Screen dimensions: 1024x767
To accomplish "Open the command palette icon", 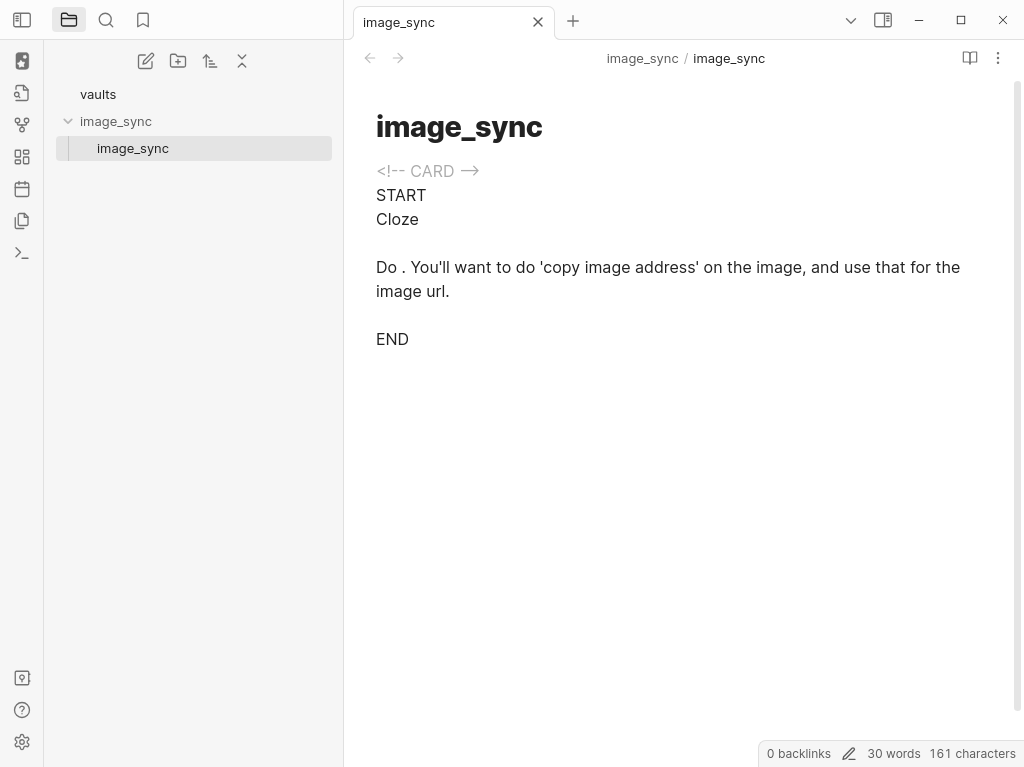I will point(22,253).
